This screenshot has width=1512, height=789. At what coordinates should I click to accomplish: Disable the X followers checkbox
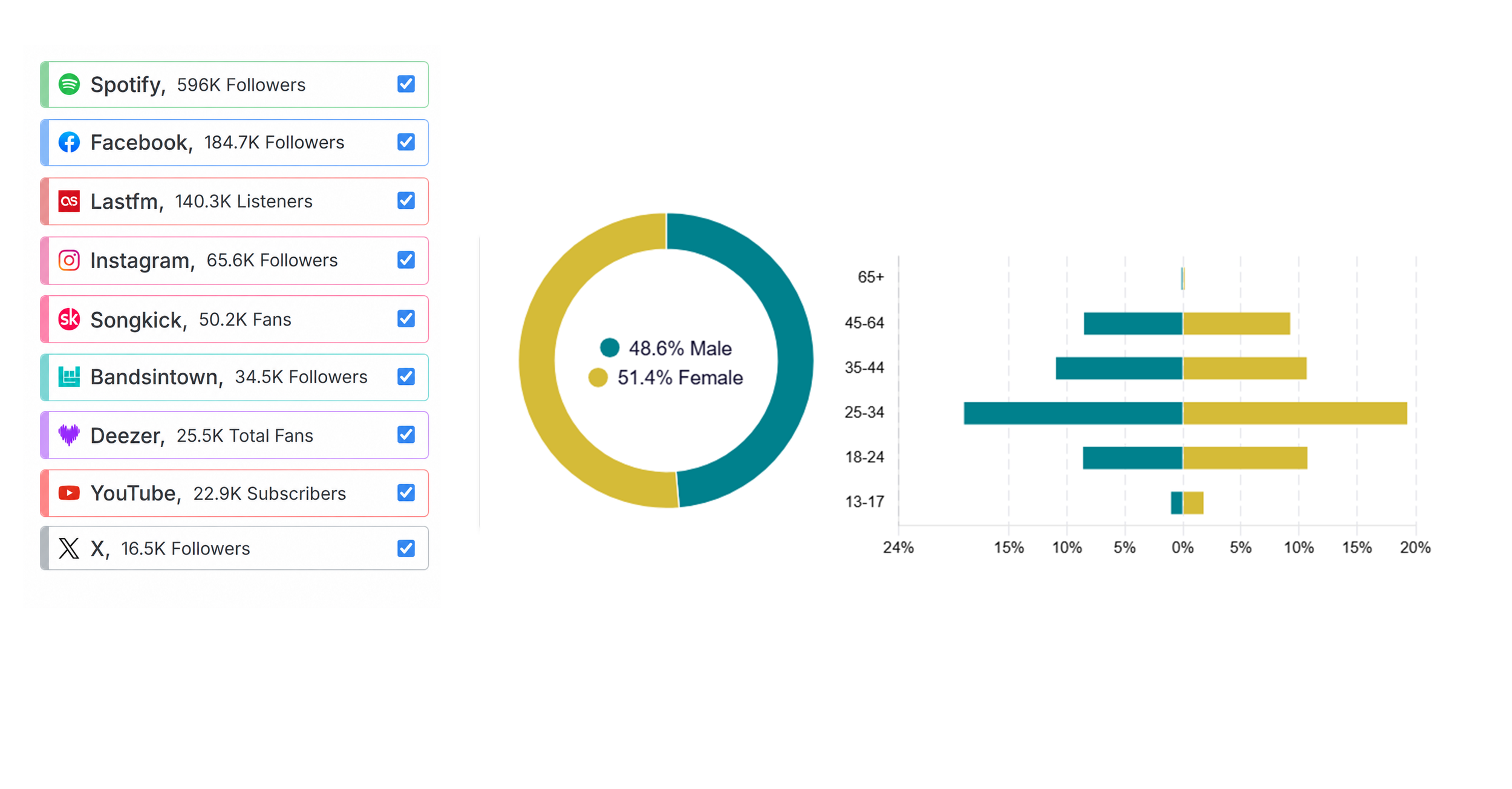point(406,548)
